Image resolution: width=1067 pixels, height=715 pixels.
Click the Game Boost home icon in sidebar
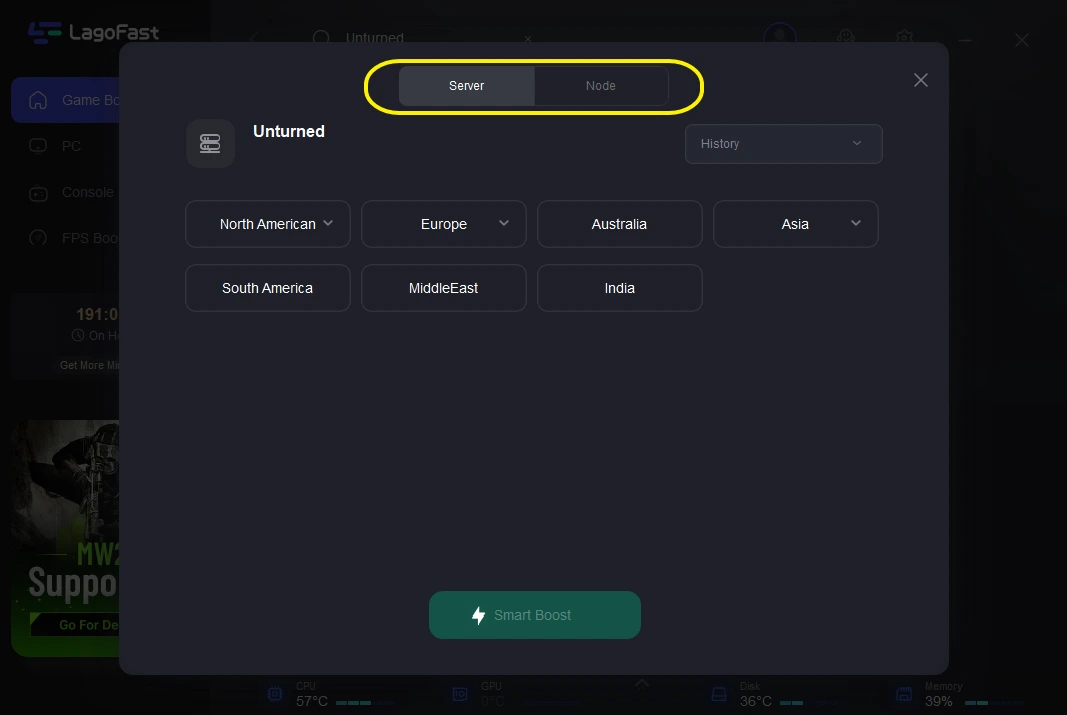[x=38, y=100]
